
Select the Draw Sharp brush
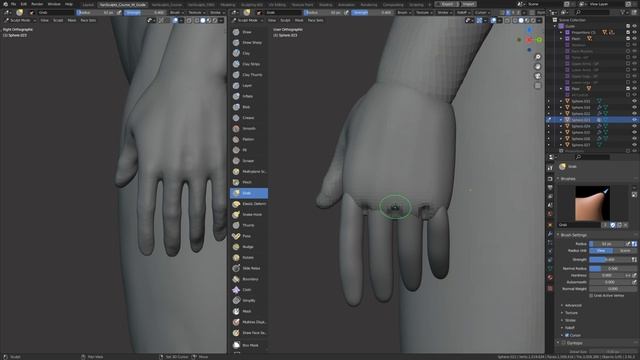[x=249, y=42]
